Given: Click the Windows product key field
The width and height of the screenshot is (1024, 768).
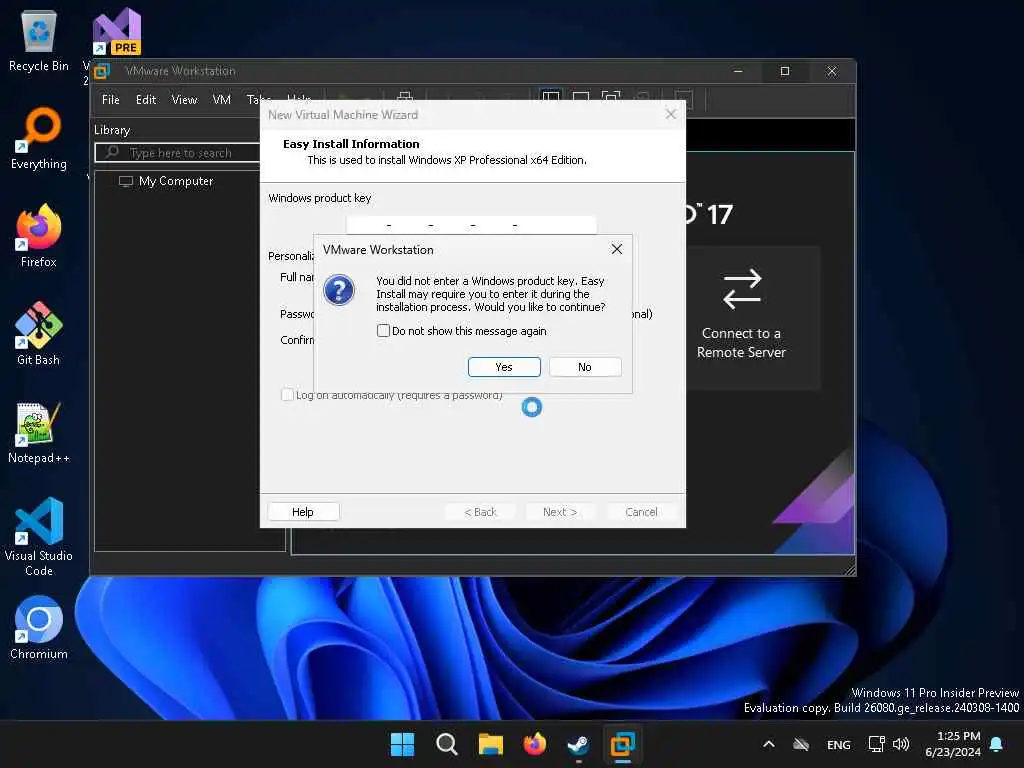Looking at the screenshot, I should 472,225.
